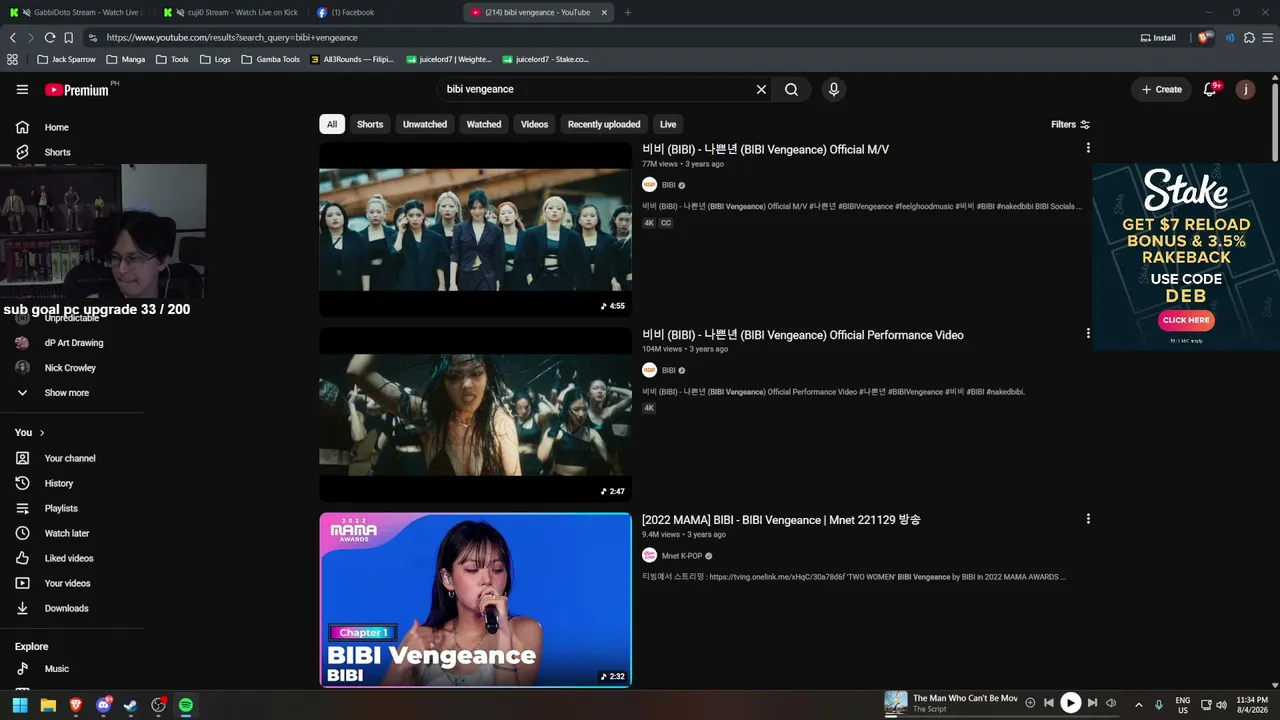
Task: Open options for 2022 MAMA BIBI result
Action: click(1088, 519)
